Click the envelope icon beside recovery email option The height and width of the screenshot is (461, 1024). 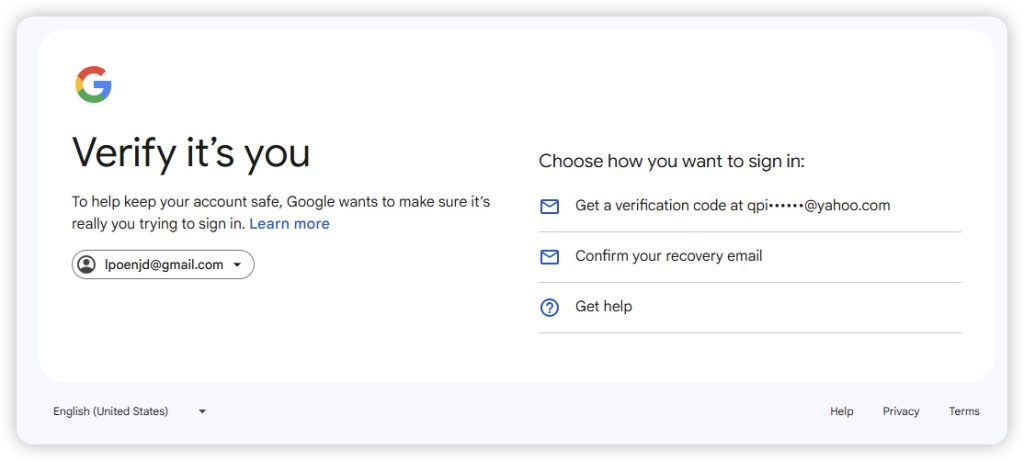click(x=549, y=257)
